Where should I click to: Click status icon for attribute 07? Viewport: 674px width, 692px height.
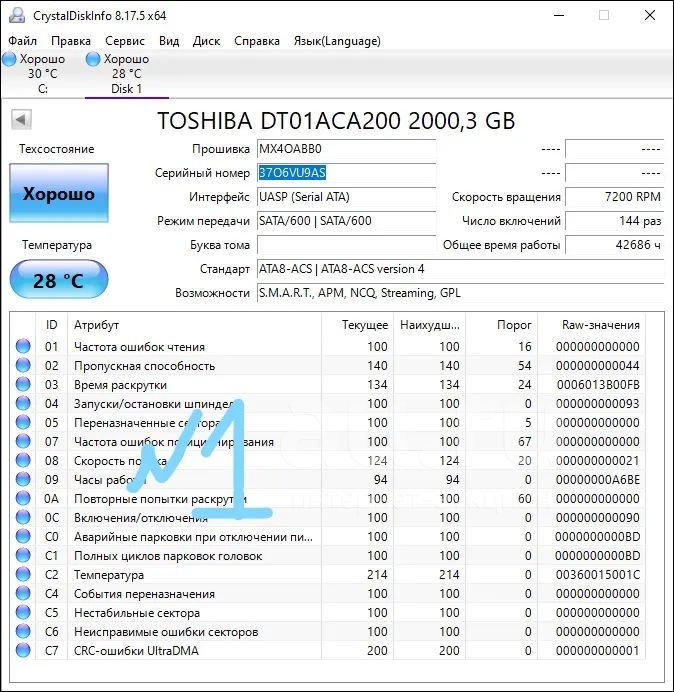click(23, 441)
